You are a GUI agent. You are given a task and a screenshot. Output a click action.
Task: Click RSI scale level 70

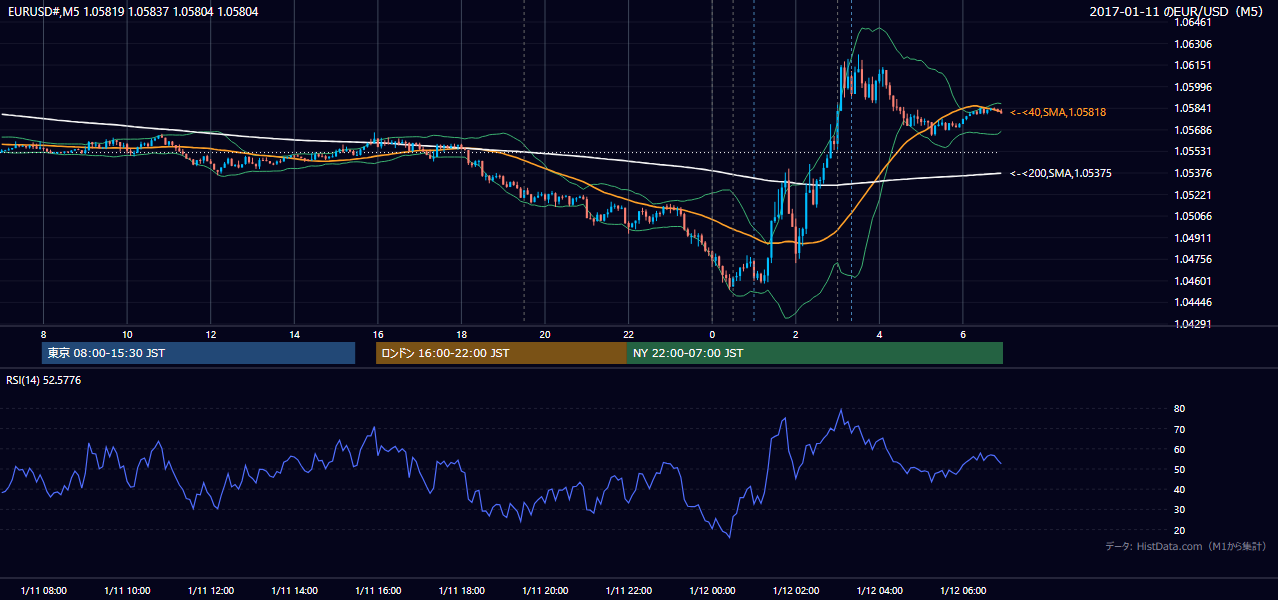point(1180,429)
